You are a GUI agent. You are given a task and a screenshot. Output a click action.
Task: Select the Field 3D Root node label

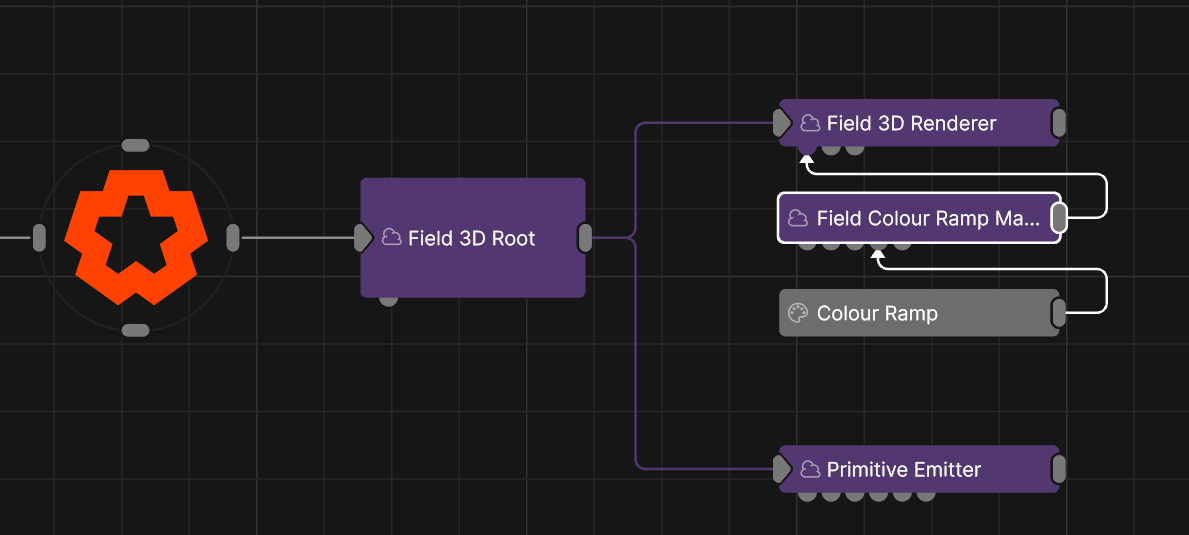pos(471,238)
